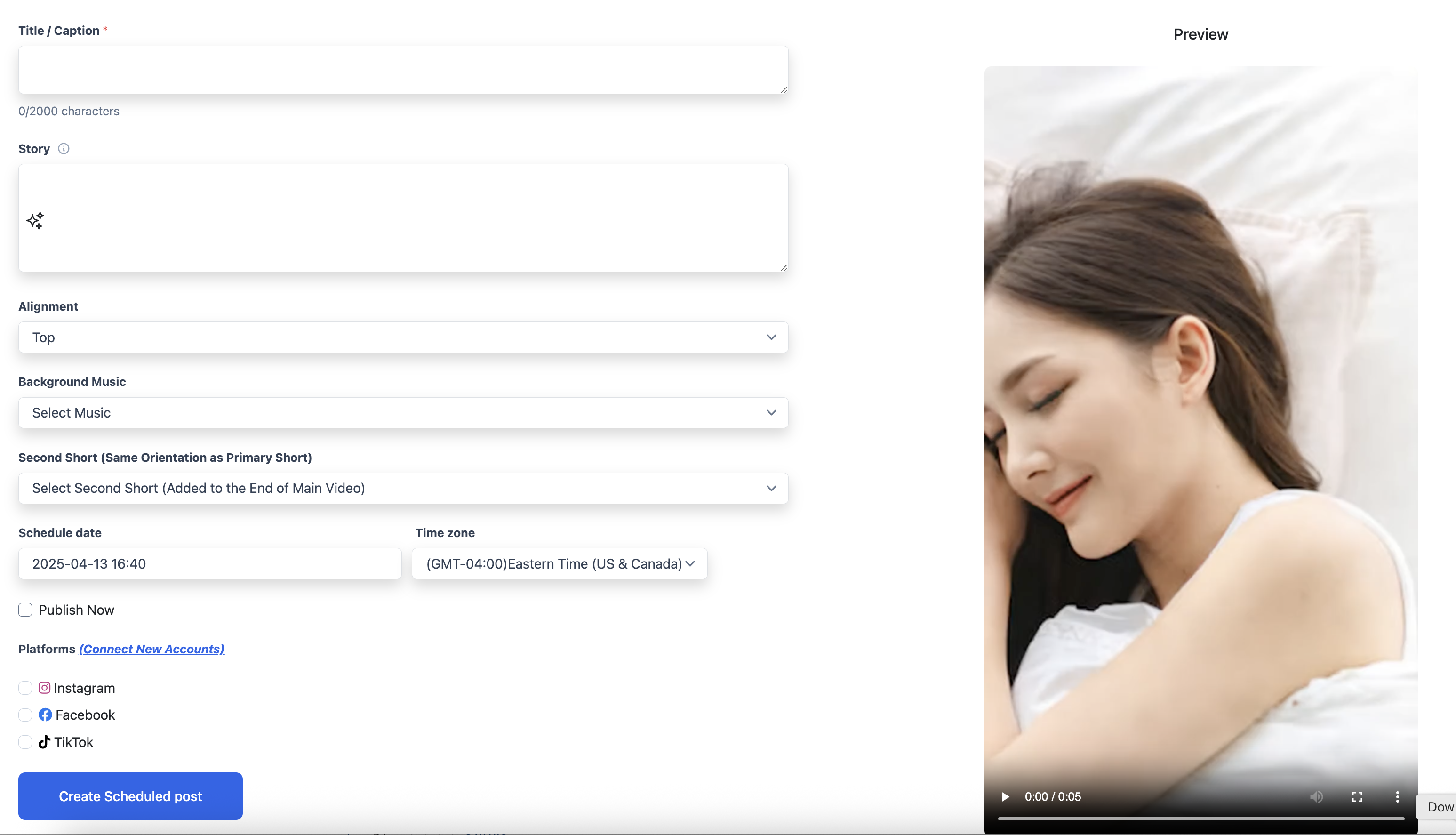Image resolution: width=1456 pixels, height=835 pixels.
Task: Open the Select Music dropdown
Action: (x=403, y=413)
